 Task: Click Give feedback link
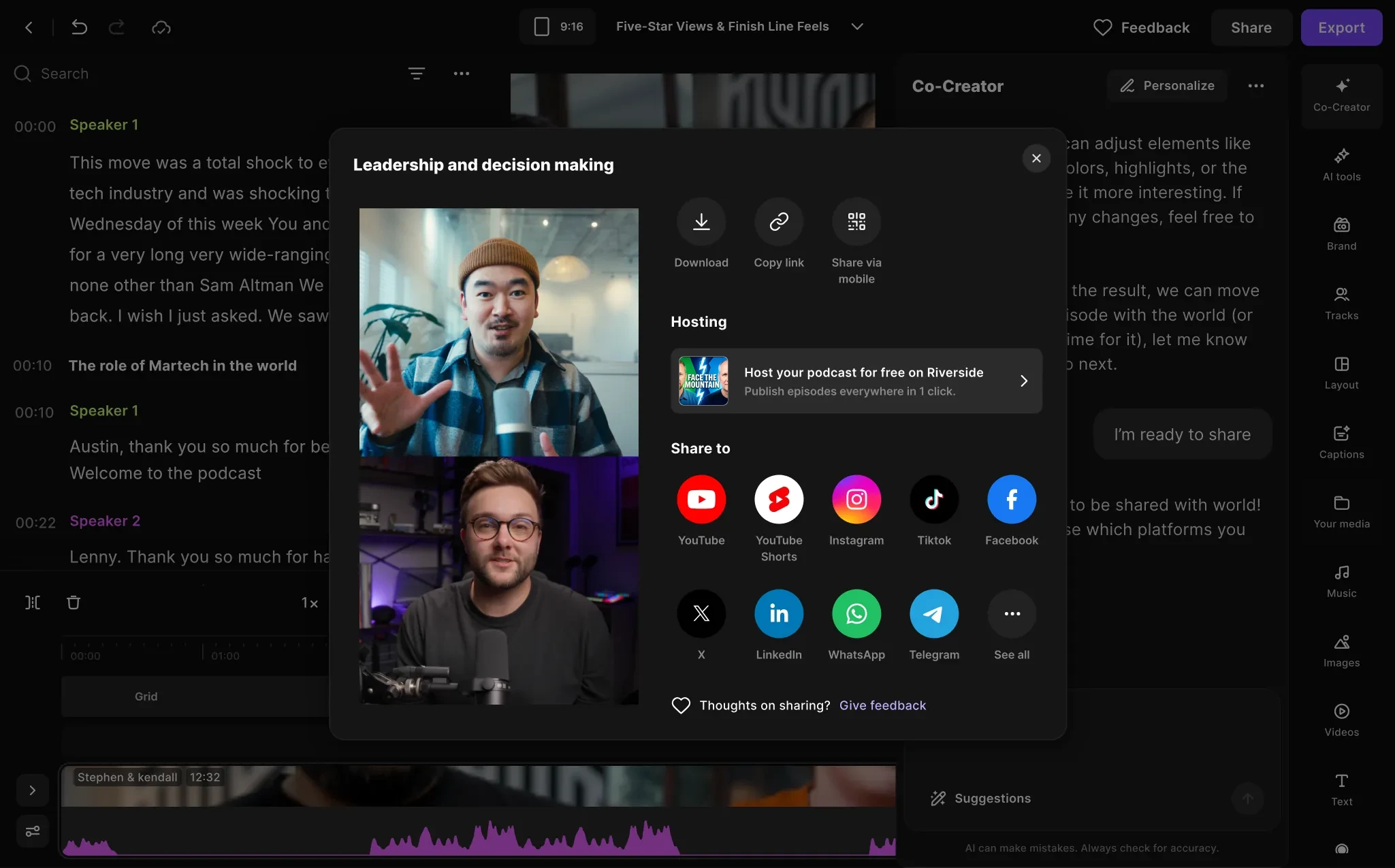click(882, 705)
